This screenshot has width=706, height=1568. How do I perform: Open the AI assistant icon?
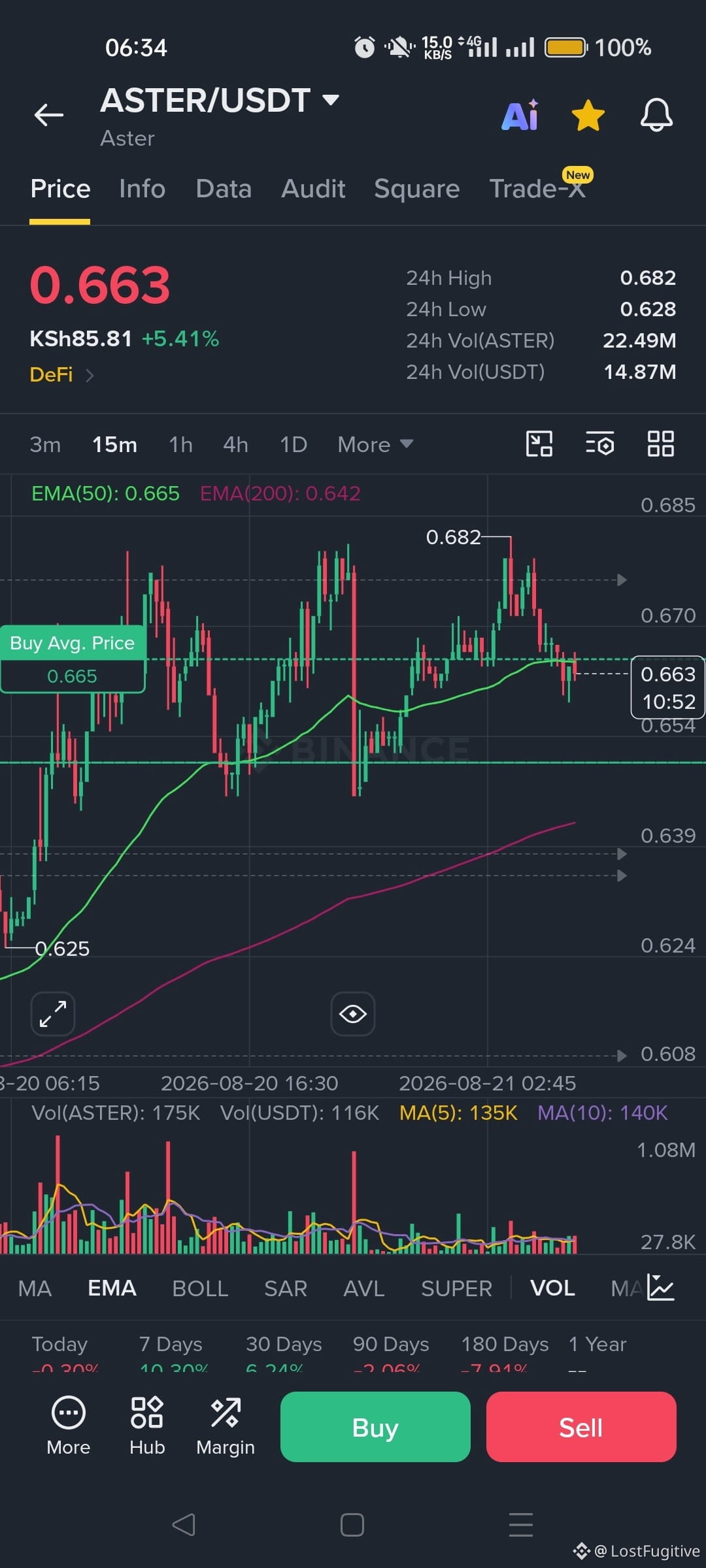coord(520,116)
